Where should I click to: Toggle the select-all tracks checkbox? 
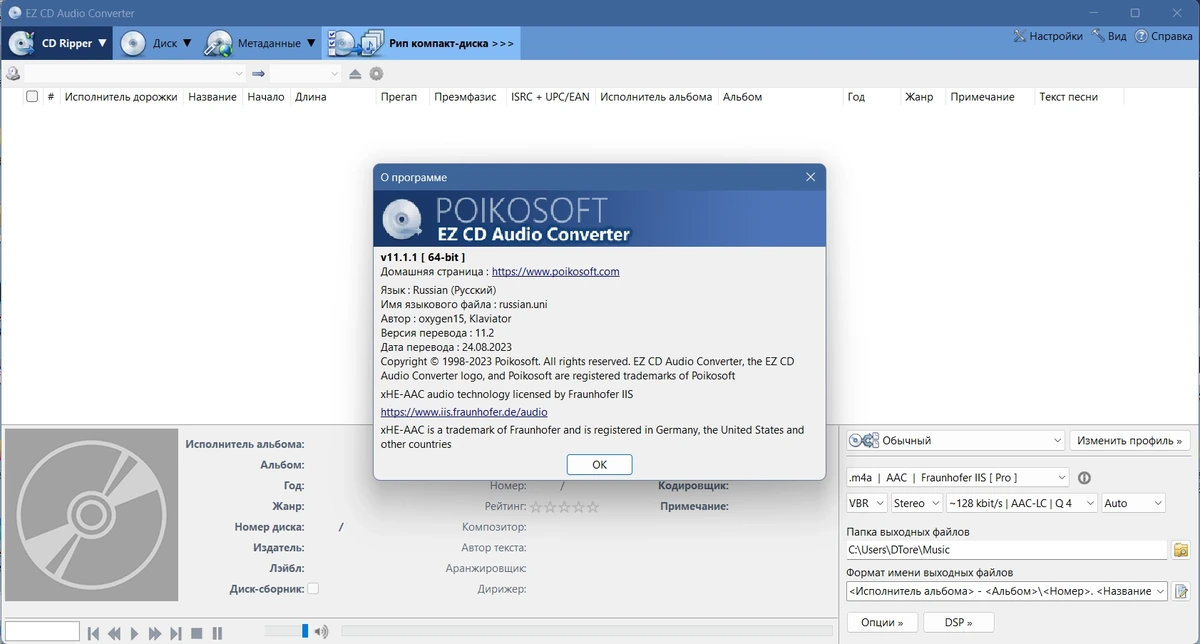coord(32,97)
